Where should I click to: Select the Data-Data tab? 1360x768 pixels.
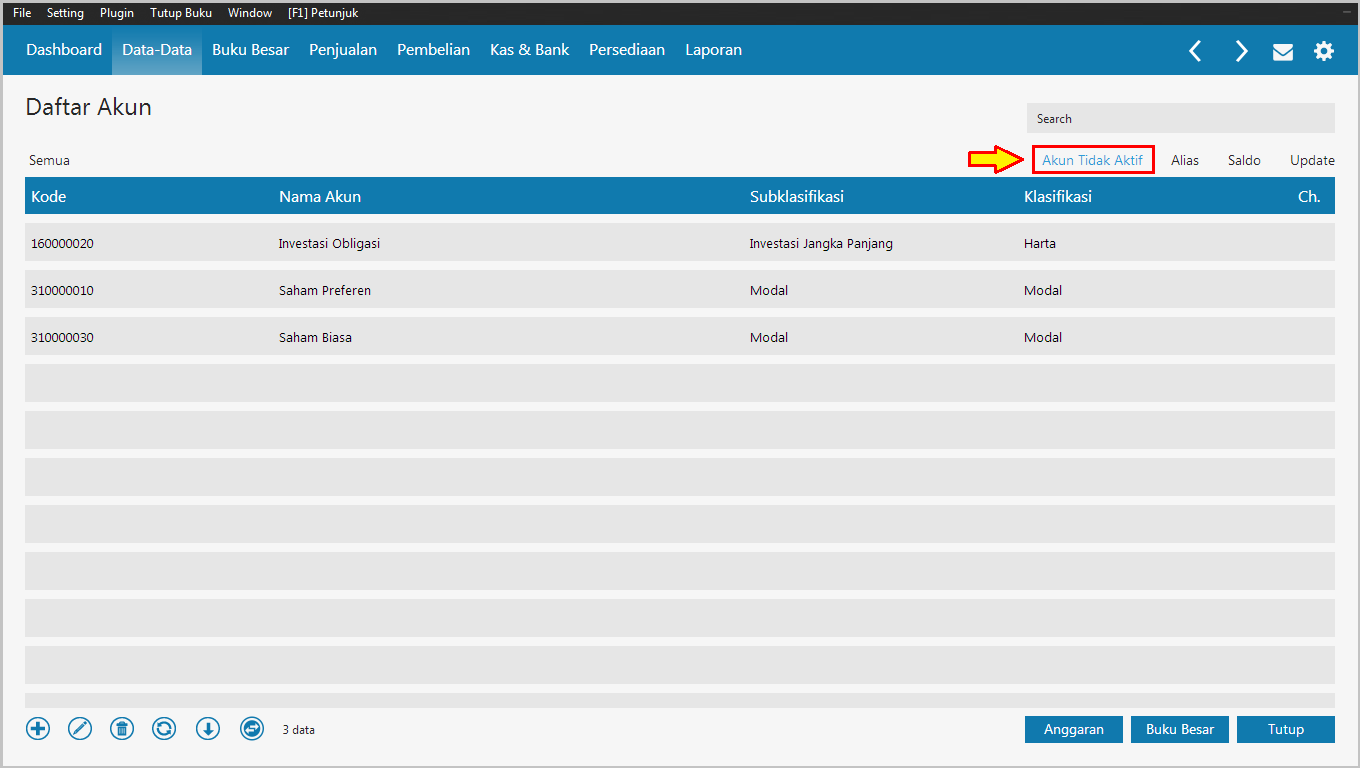point(157,50)
